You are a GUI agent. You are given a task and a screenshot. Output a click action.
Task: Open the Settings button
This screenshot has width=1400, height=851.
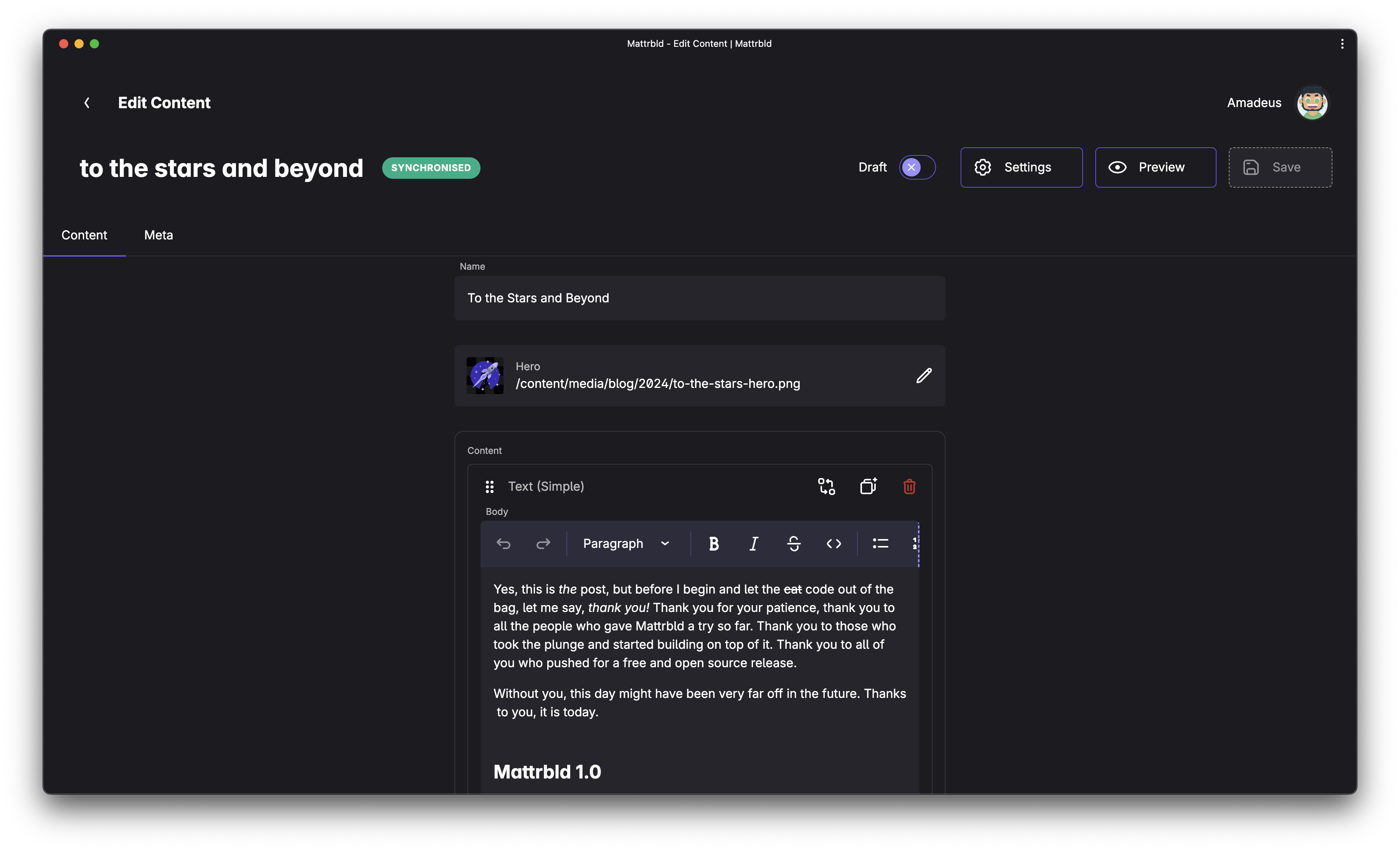tap(1021, 167)
